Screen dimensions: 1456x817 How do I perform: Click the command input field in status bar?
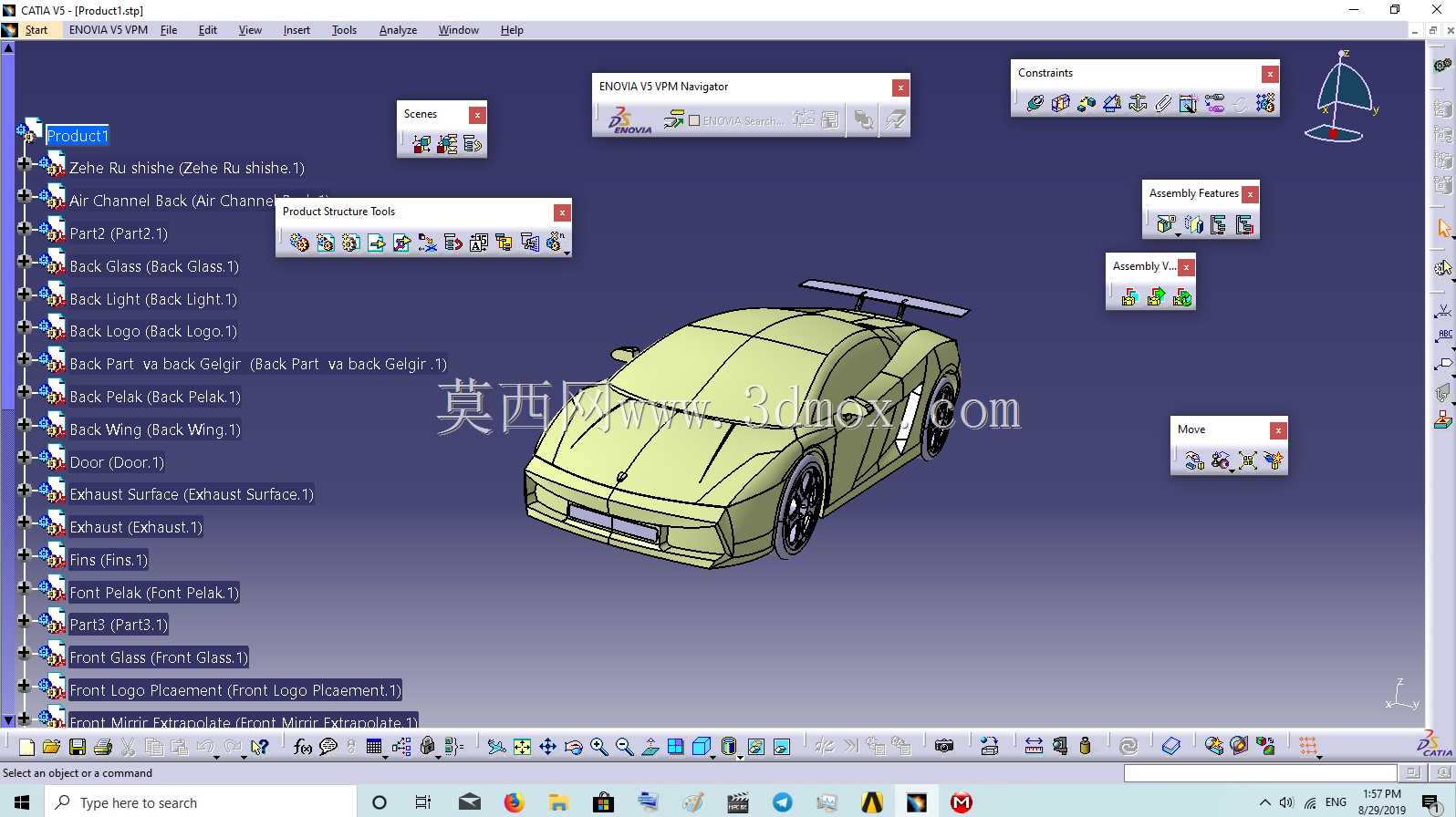tap(1260, 773)
